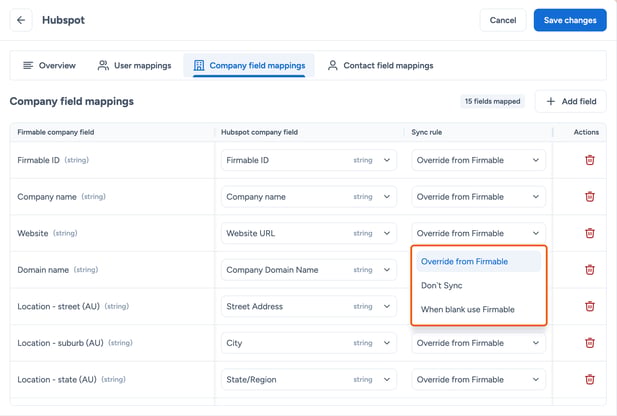
Task: Open the City field dropdown
Action: click(309, 343)
